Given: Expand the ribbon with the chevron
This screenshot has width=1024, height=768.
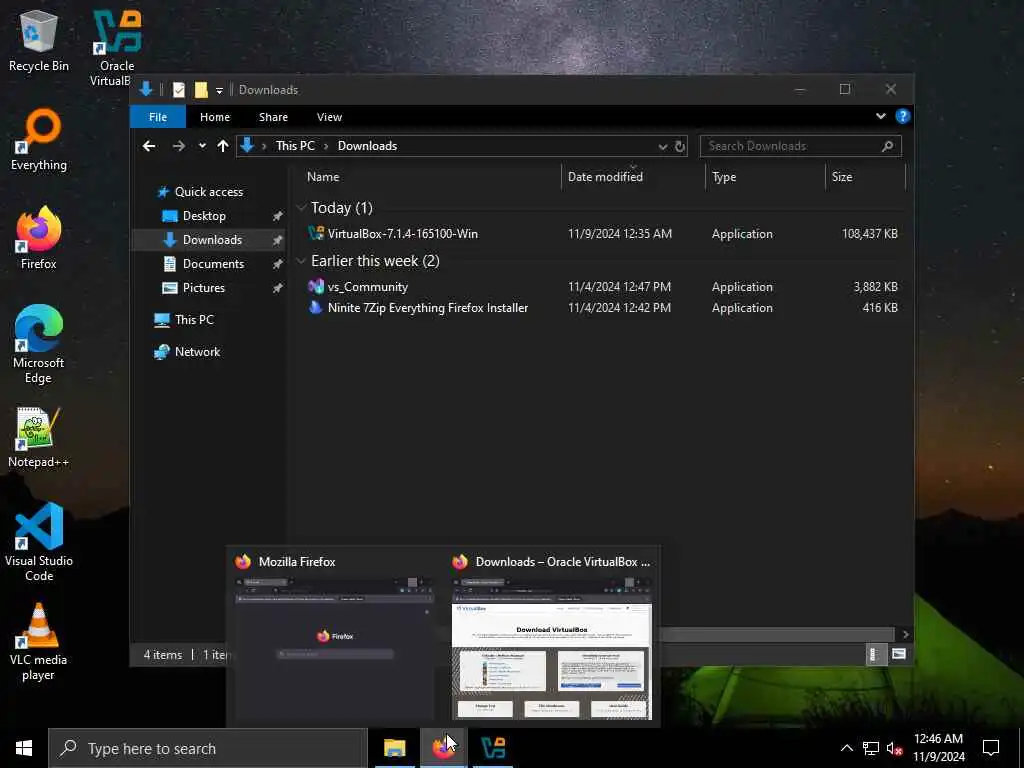Looking at the screenshot, I should (x=880, y=116).
